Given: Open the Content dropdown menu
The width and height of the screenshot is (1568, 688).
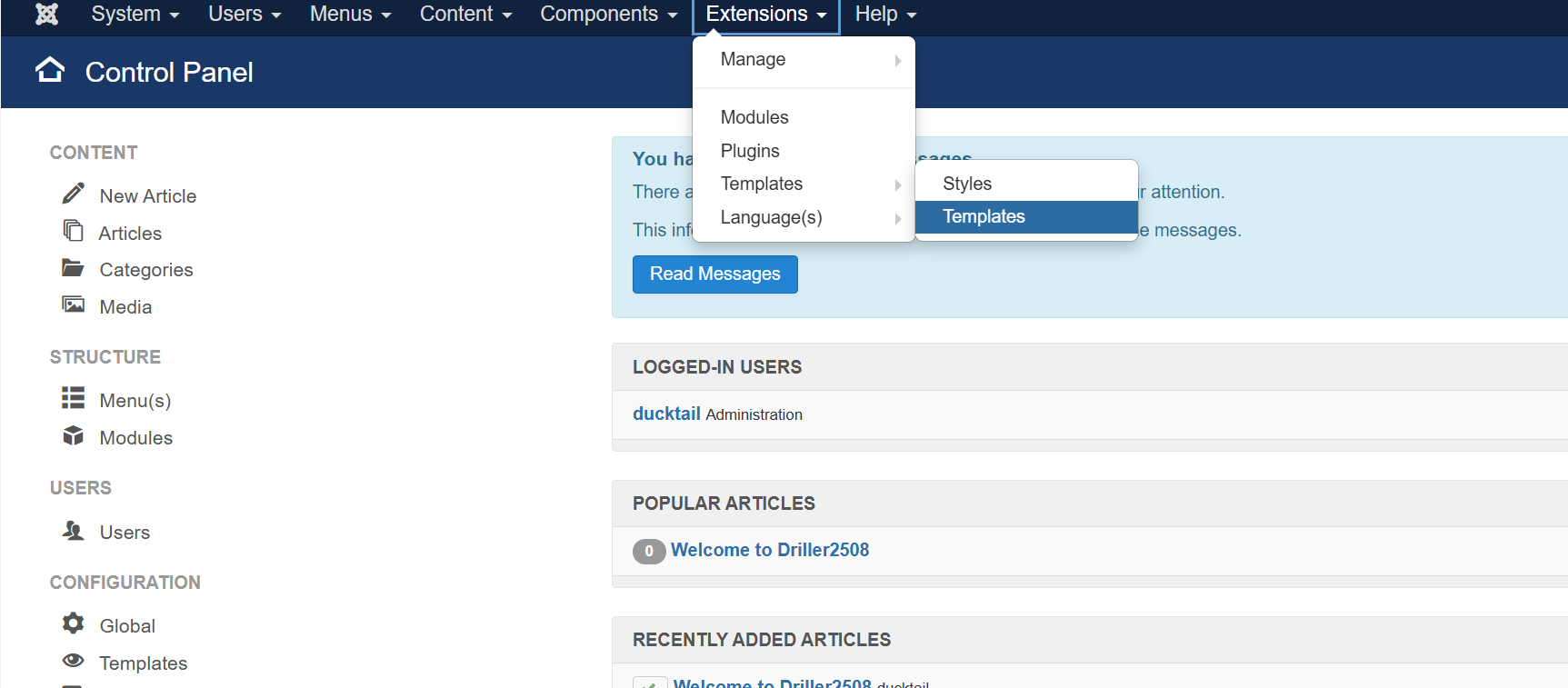Looking at the screenshot, I should point(465,14).
